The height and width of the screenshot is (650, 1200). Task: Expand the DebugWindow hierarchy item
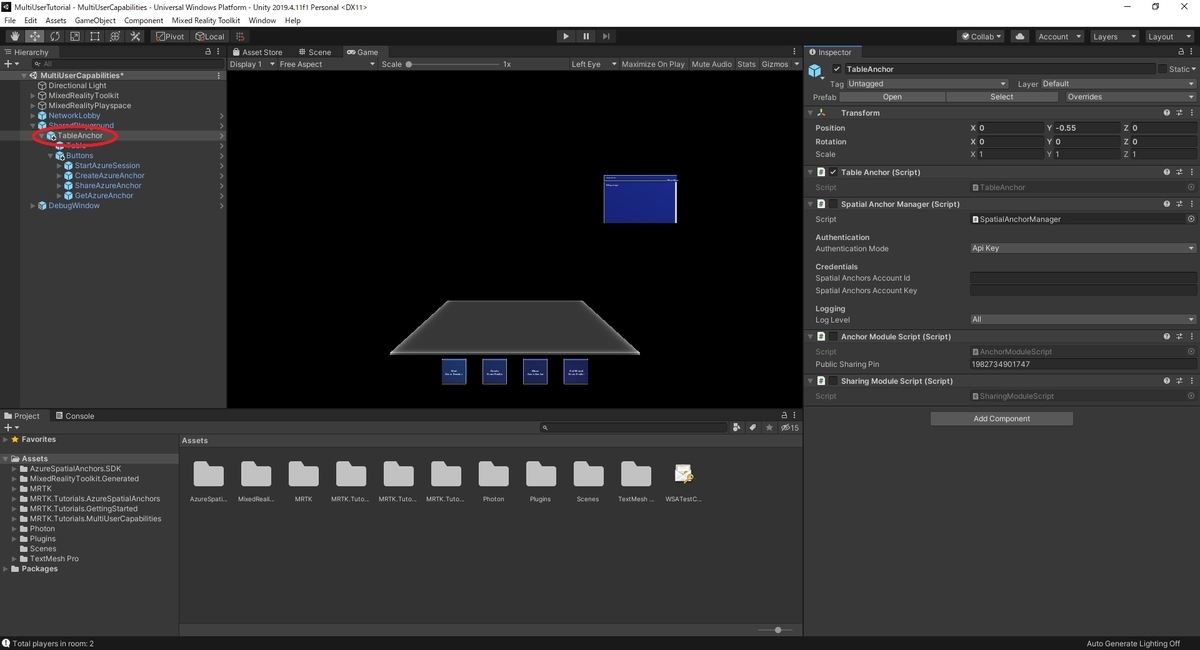tap(33, 206)
